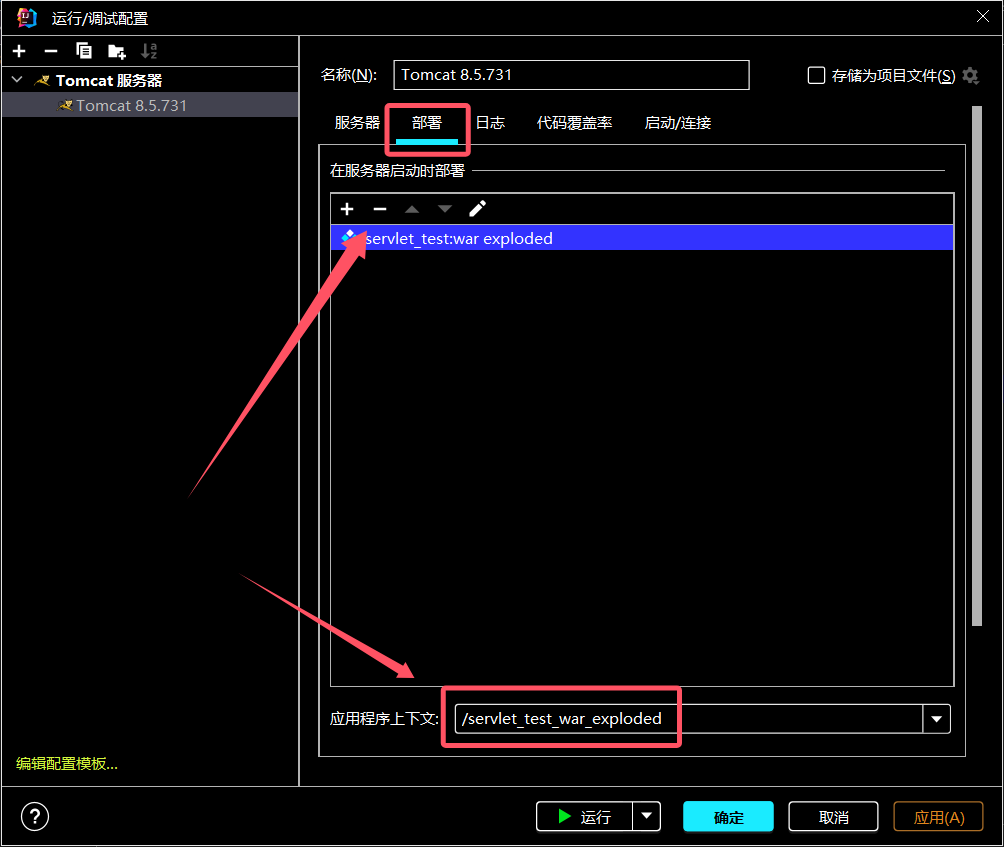Edit the selected artifact

click(478, 209)
